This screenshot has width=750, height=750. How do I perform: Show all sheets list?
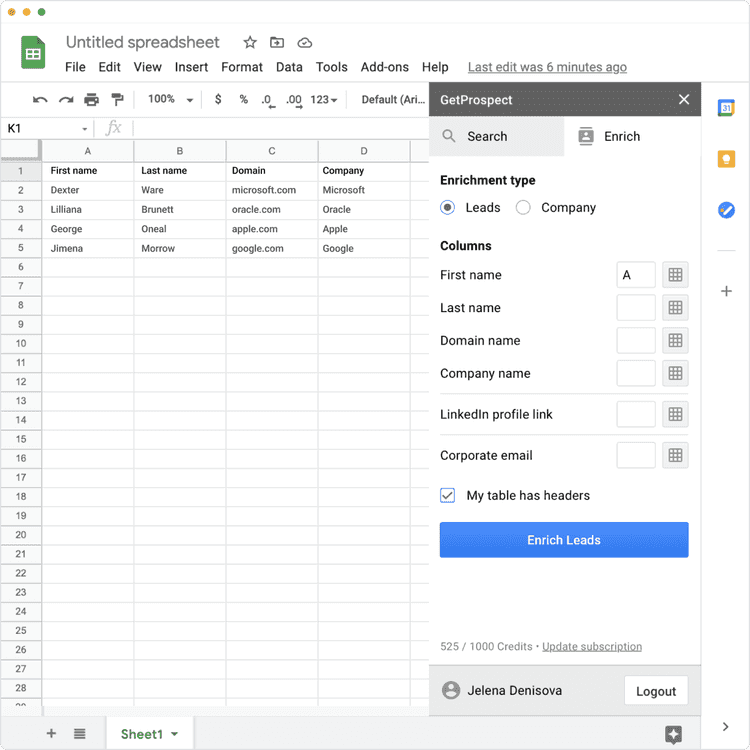click(x=79, y=733)
